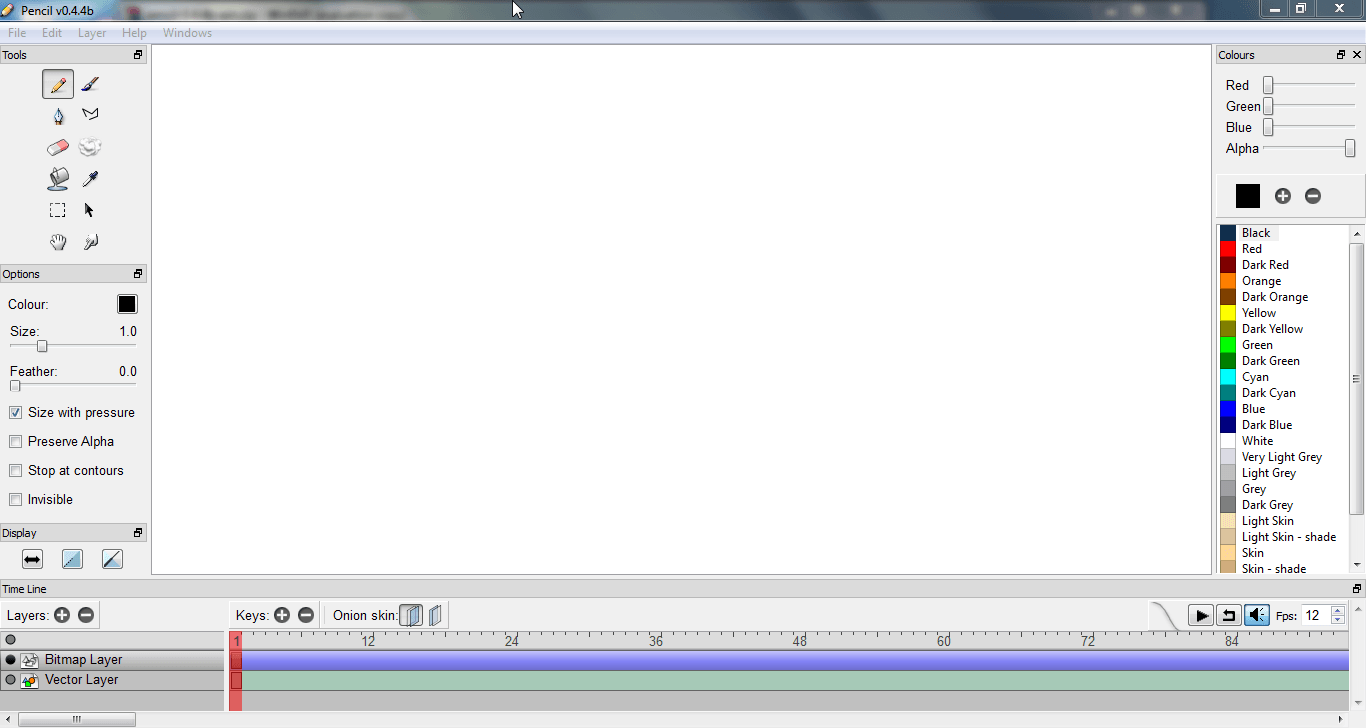Uncheck Size with pressure
Image resolution: width=1366 pixels, height=728 pixels.
click(15, 412)
